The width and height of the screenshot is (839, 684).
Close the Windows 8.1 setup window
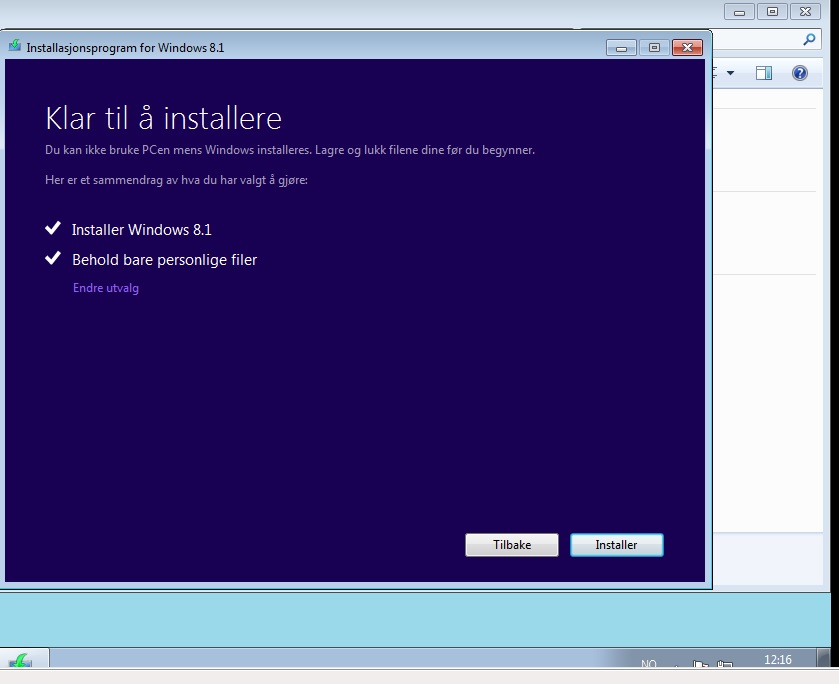687,48
